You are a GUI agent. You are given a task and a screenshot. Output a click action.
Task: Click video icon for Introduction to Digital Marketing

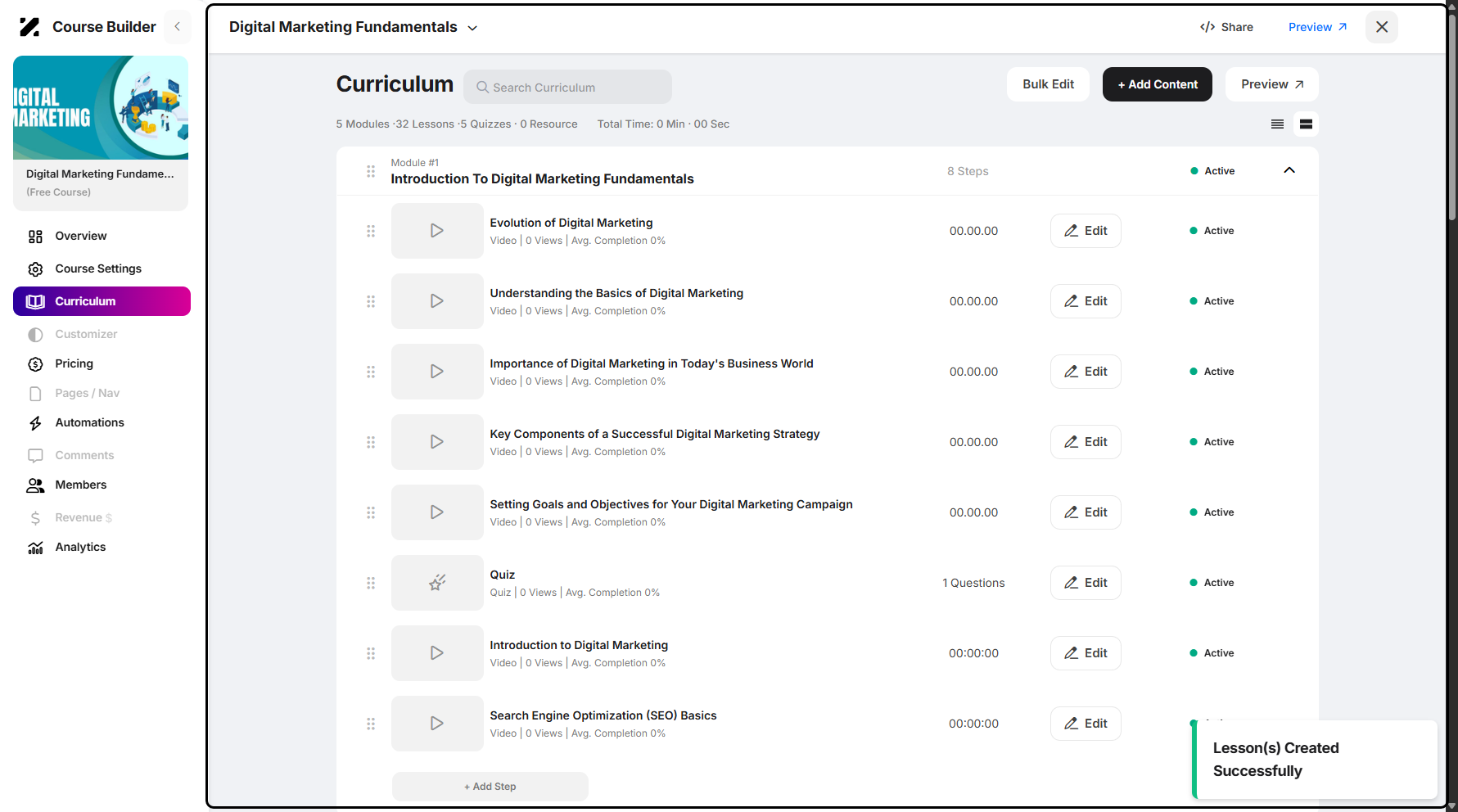pos(437,653)
